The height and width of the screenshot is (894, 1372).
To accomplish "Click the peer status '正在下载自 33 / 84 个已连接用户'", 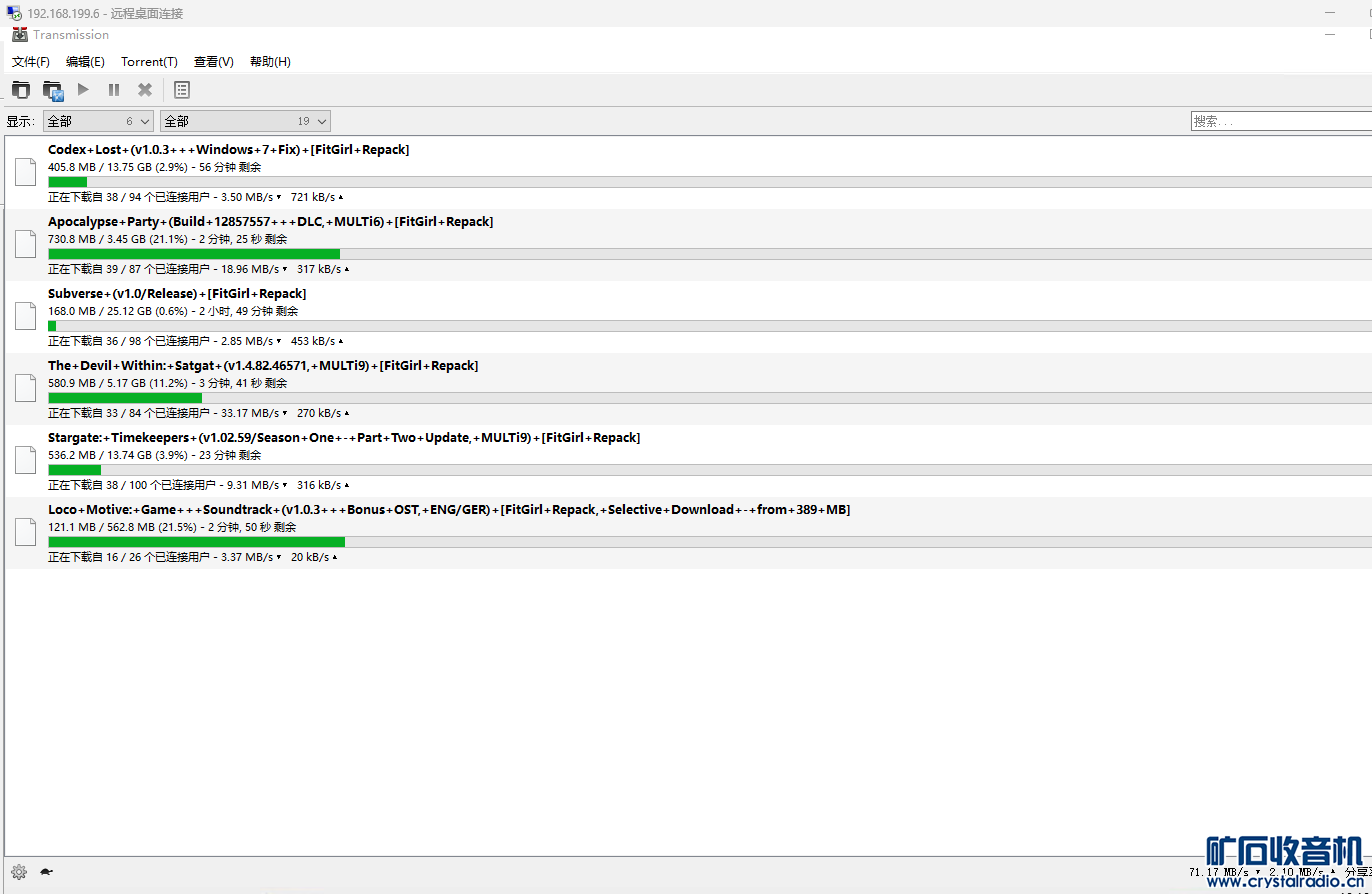I will [x=129, y=414].
